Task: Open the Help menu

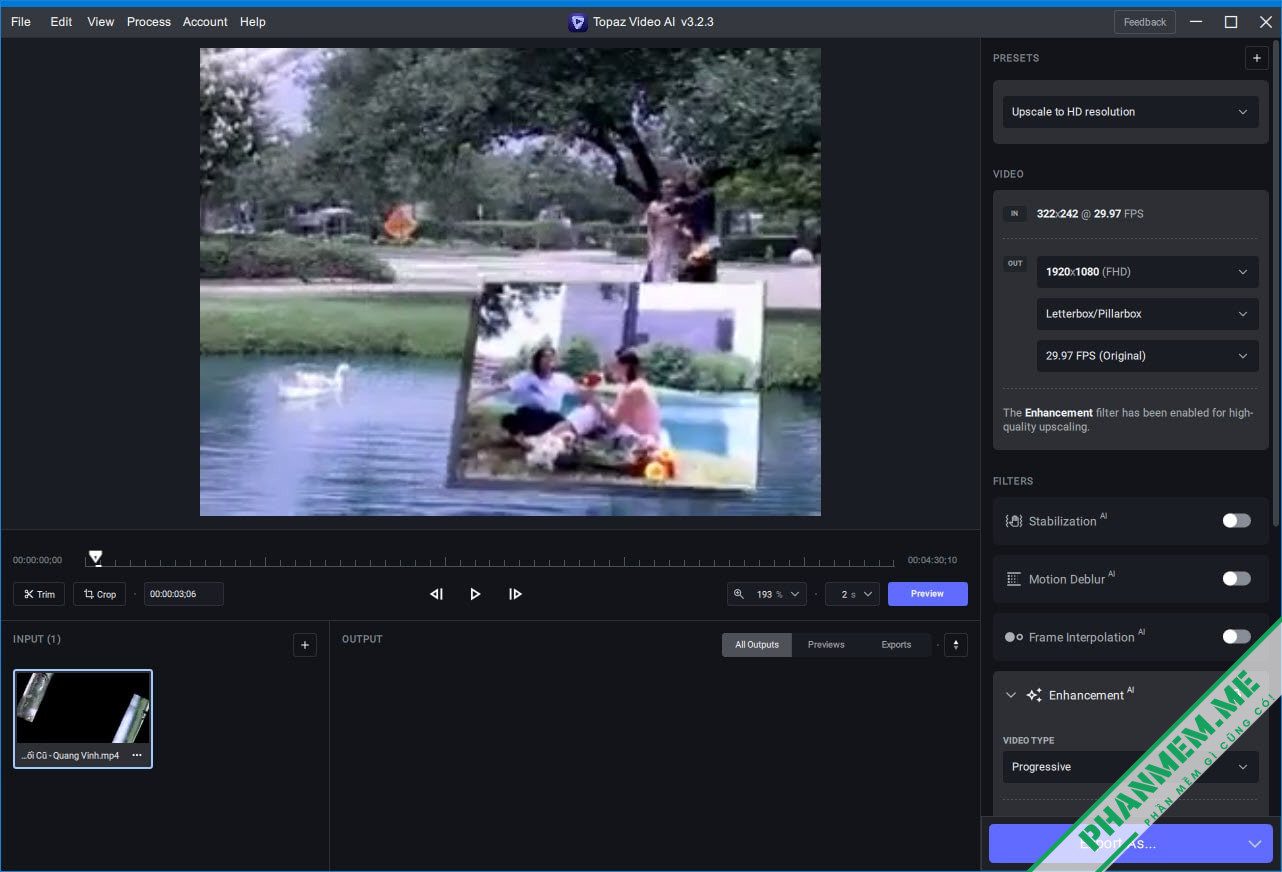Action: point(253,22)
